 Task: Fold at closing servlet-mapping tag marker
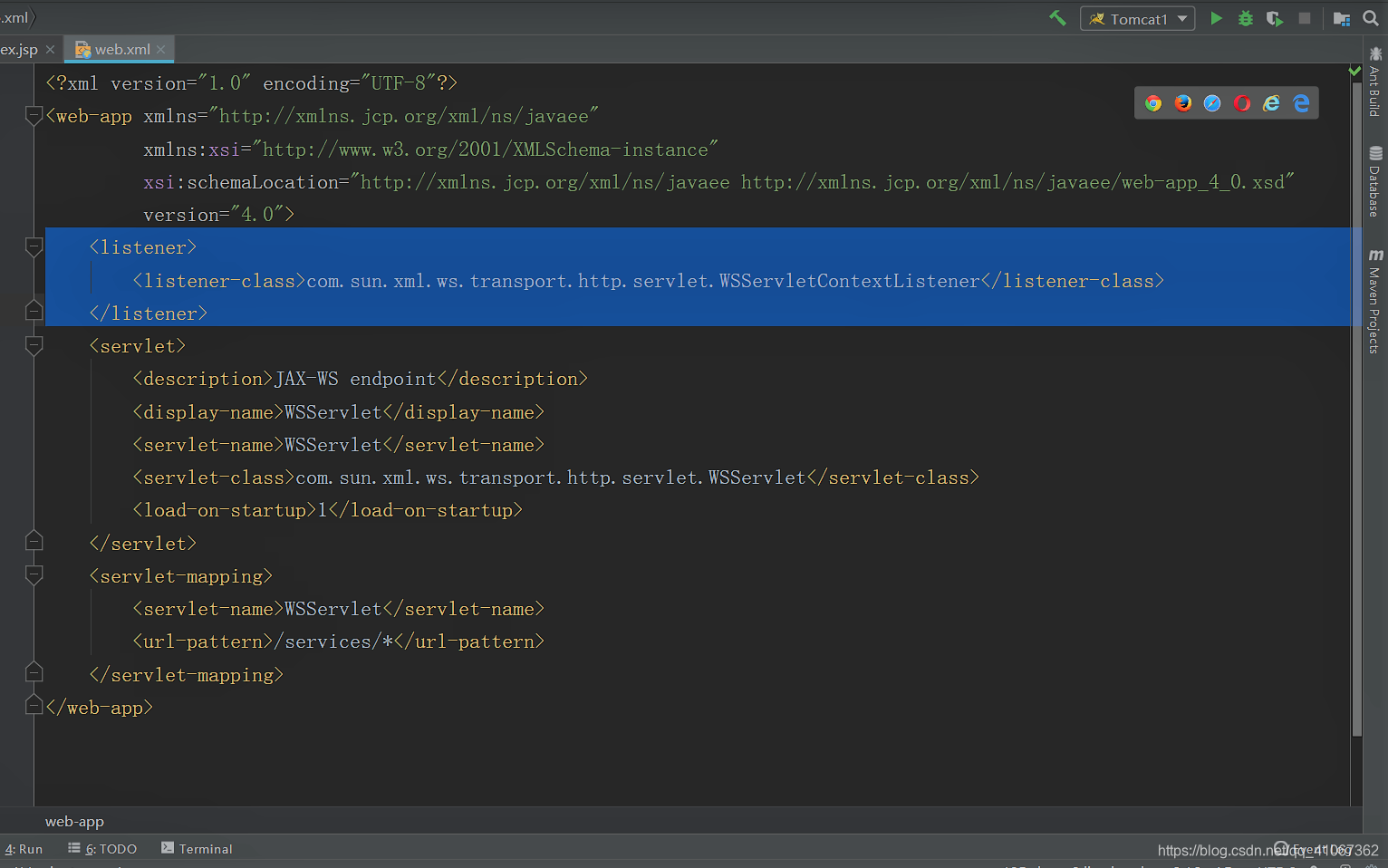pos(34,673)
